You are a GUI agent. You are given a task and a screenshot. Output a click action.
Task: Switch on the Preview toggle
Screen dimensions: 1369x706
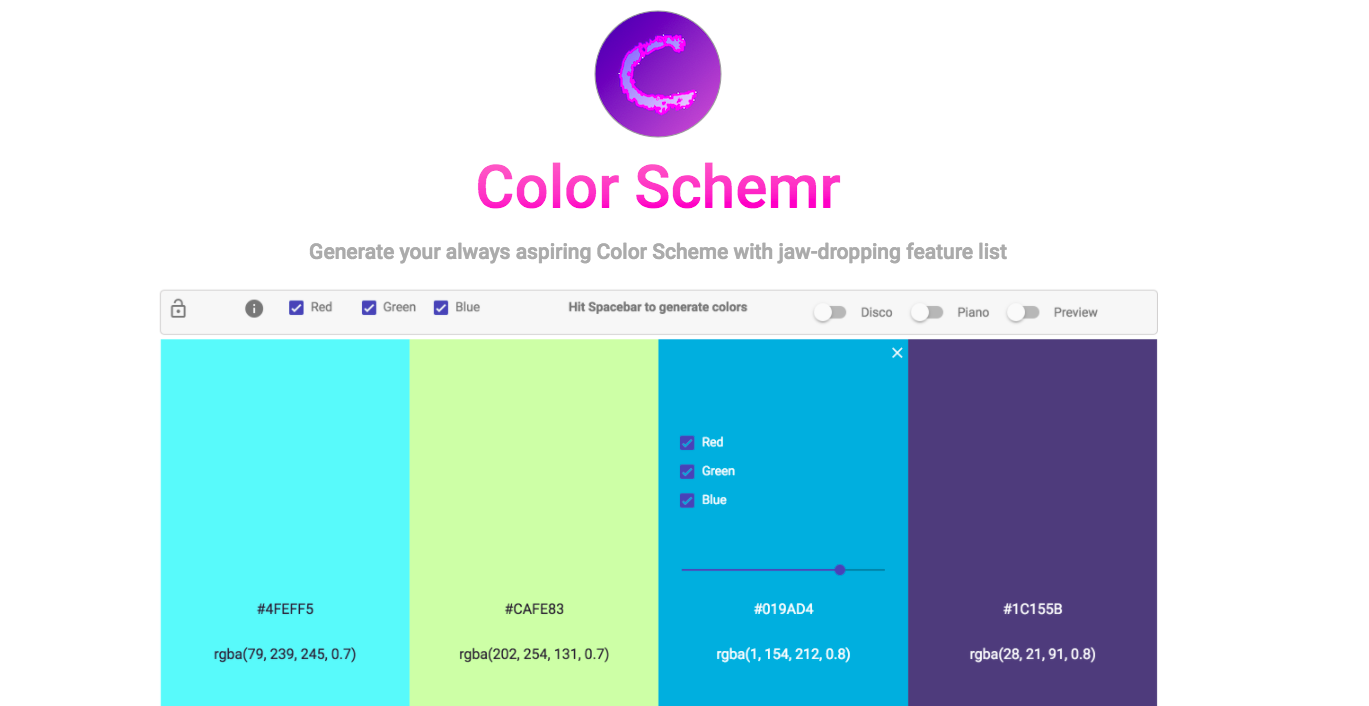pyautogui.click(x=1023, y=313)
